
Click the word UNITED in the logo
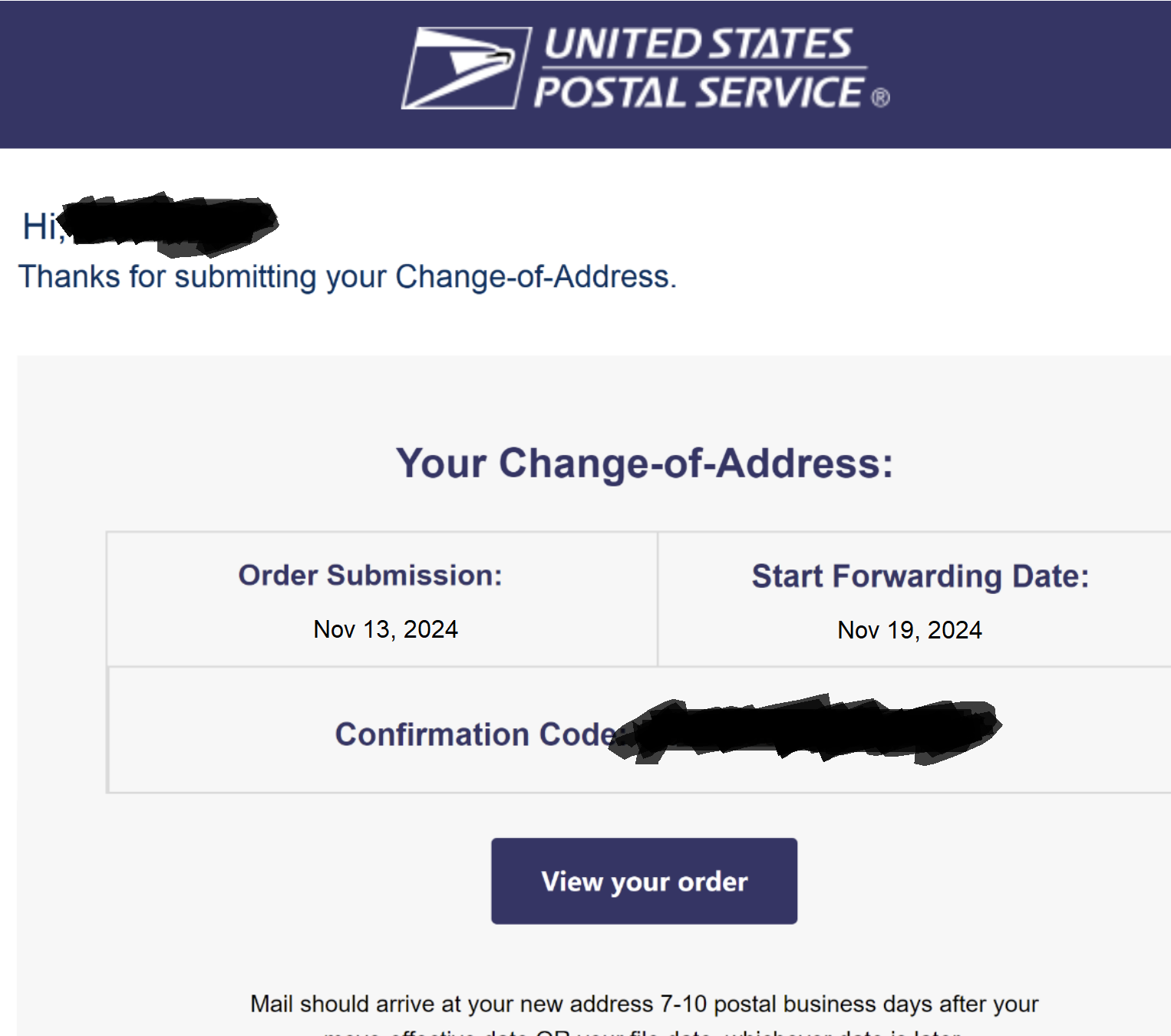(x=622, y=45)
